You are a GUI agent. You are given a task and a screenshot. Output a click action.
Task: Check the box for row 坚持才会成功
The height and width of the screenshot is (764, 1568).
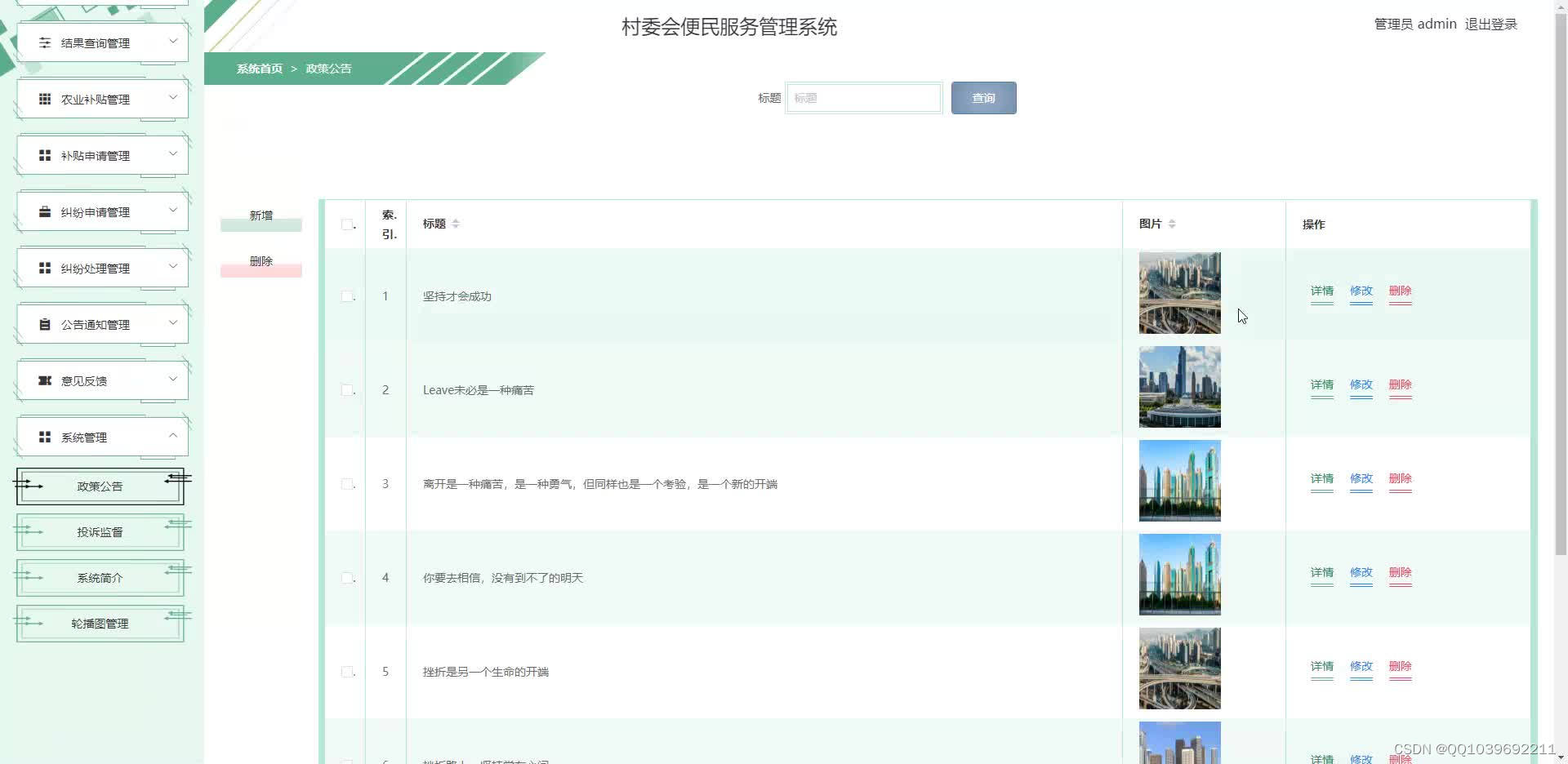(347, 296)
